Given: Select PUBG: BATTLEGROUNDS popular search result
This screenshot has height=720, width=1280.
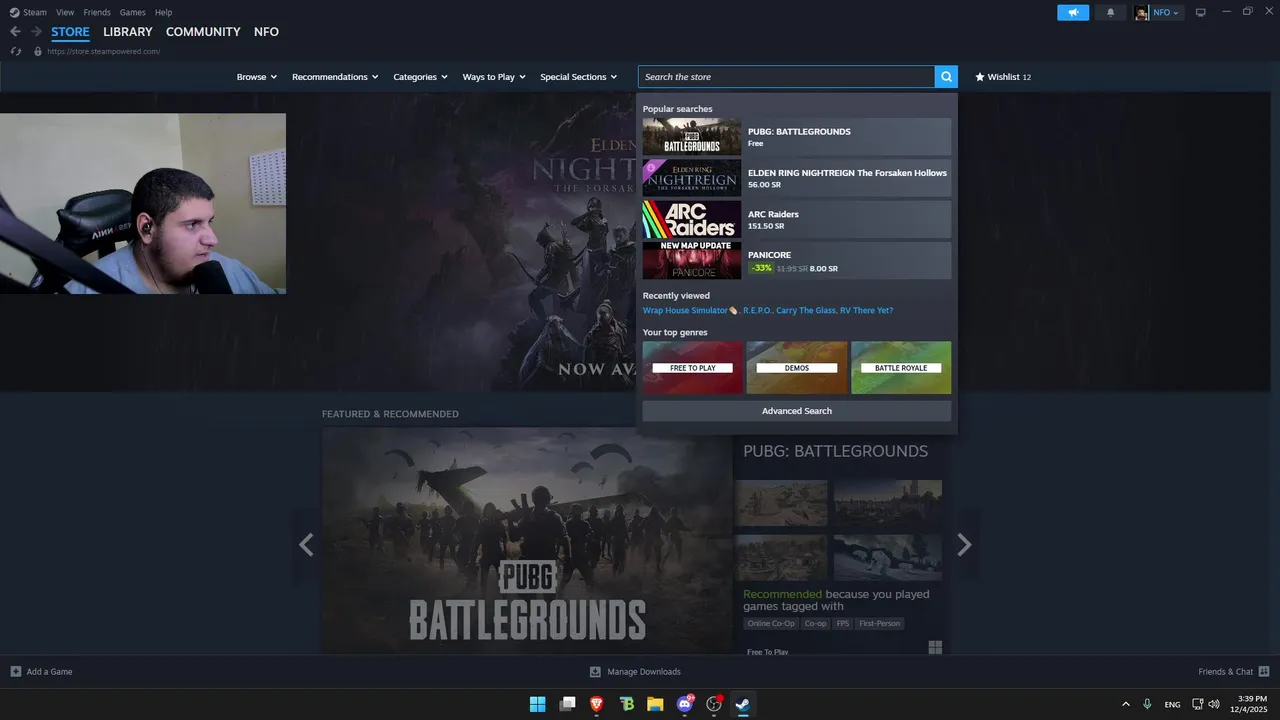Looking at the screenshot, I should (x=797, y=137).
